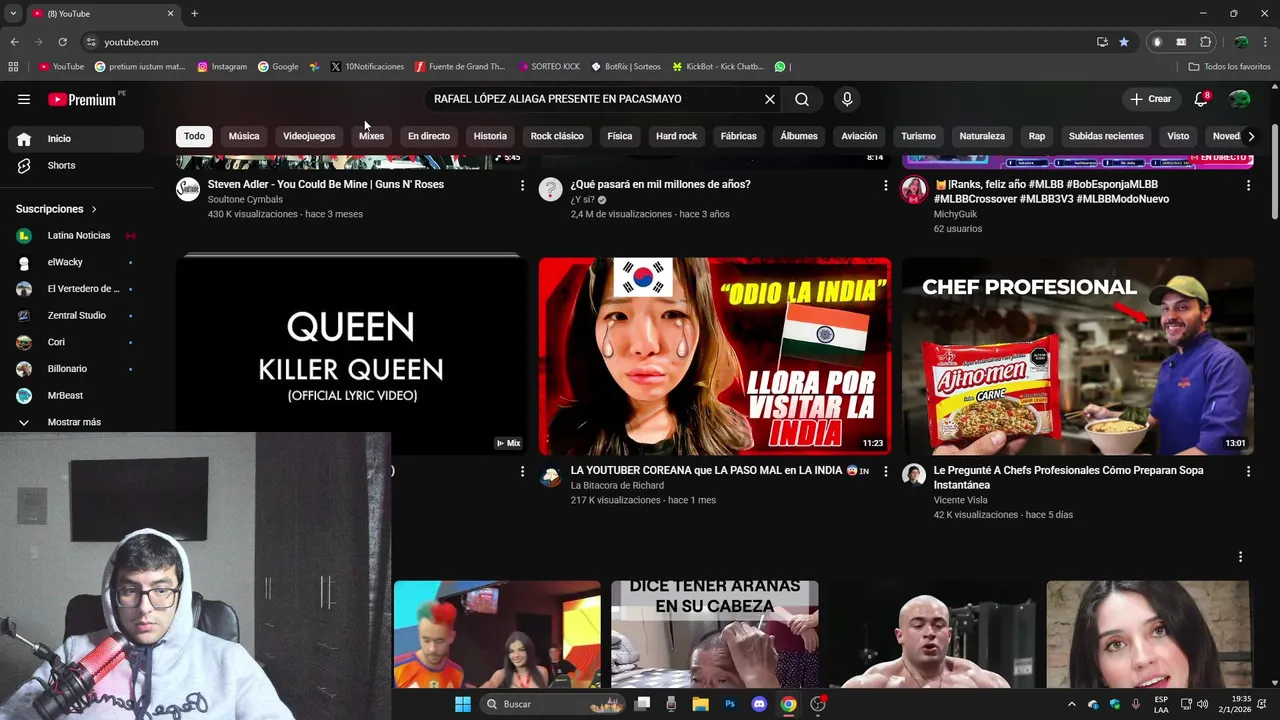Open the notifications bell
This screenshot has height=720, width=1280.
click(1201, 99)
